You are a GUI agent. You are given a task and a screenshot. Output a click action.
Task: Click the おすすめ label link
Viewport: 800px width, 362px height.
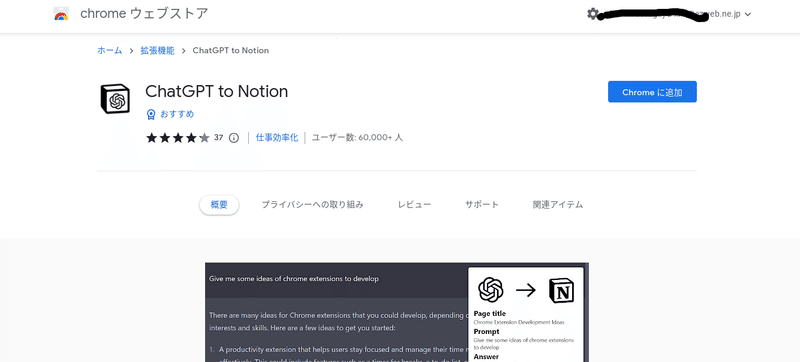pyautogui.click(x=177, y=114)
